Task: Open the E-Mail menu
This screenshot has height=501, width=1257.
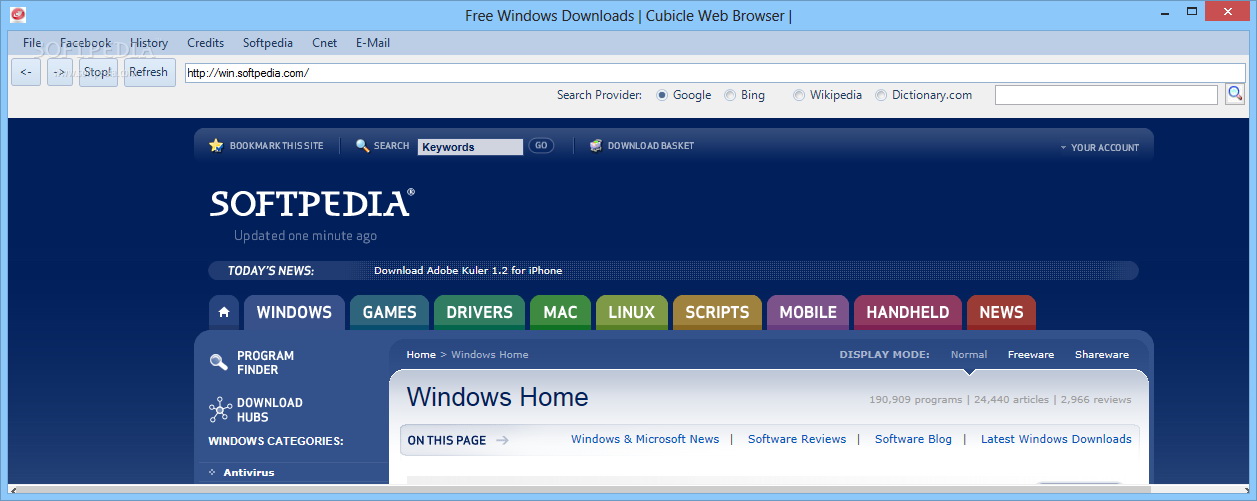Action: point(373,43)
